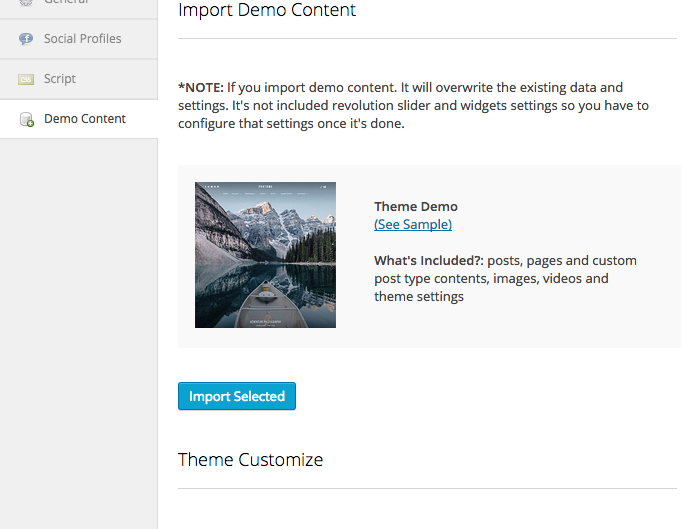Click the Theme Demo title text
The image size is (694, 529).
tap(416, 206)
